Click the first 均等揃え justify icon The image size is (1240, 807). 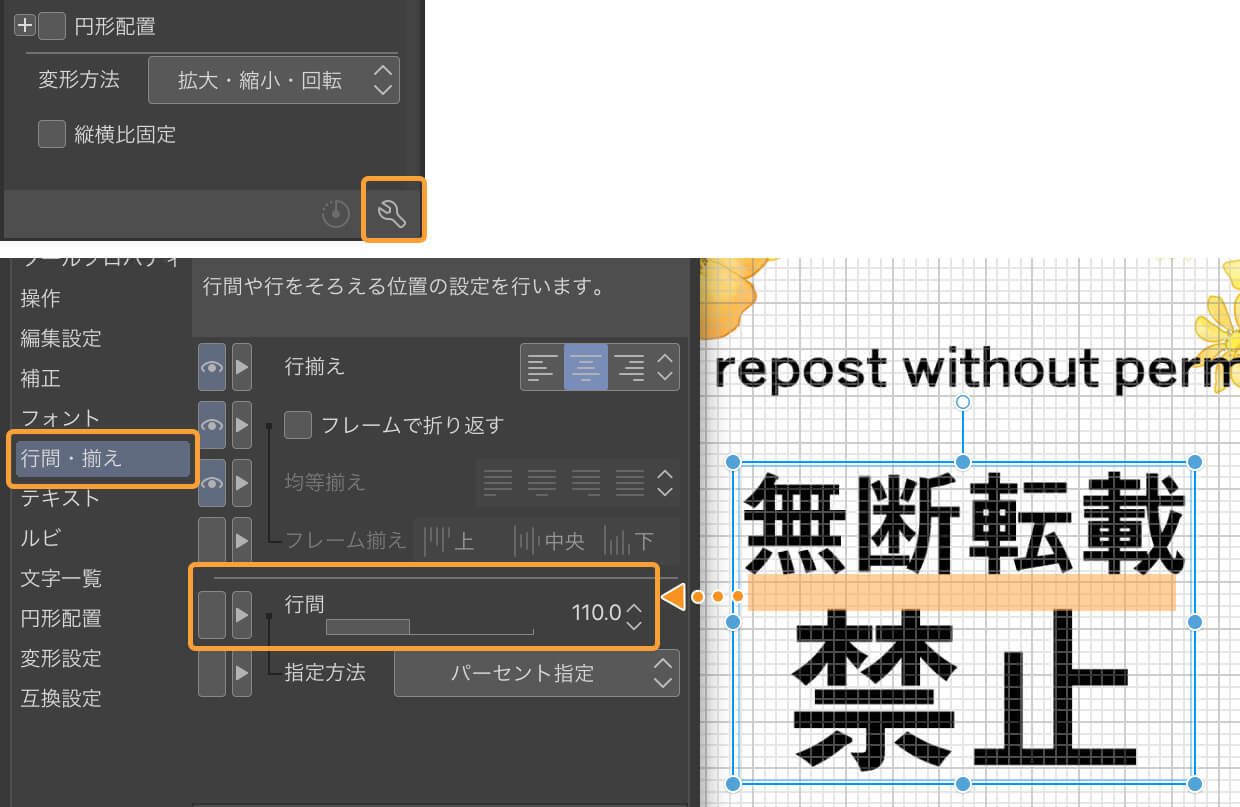pyautogui.click(x=498, y=483)
